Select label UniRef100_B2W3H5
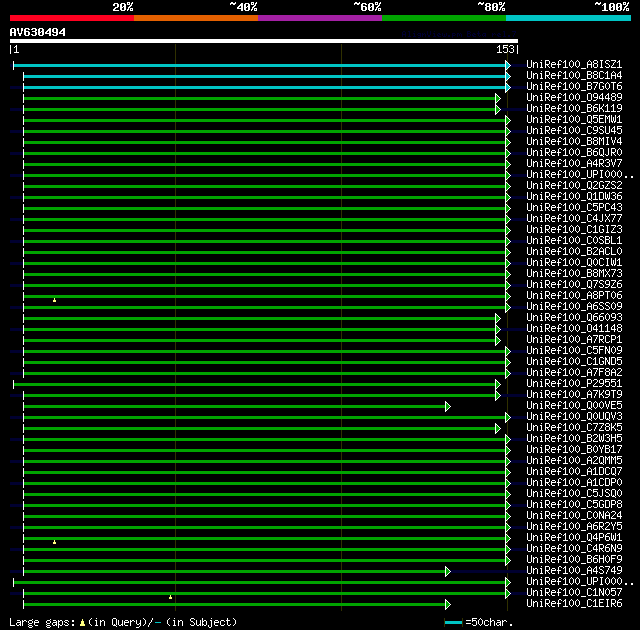The image size is (640, 630). coord(574,439)
